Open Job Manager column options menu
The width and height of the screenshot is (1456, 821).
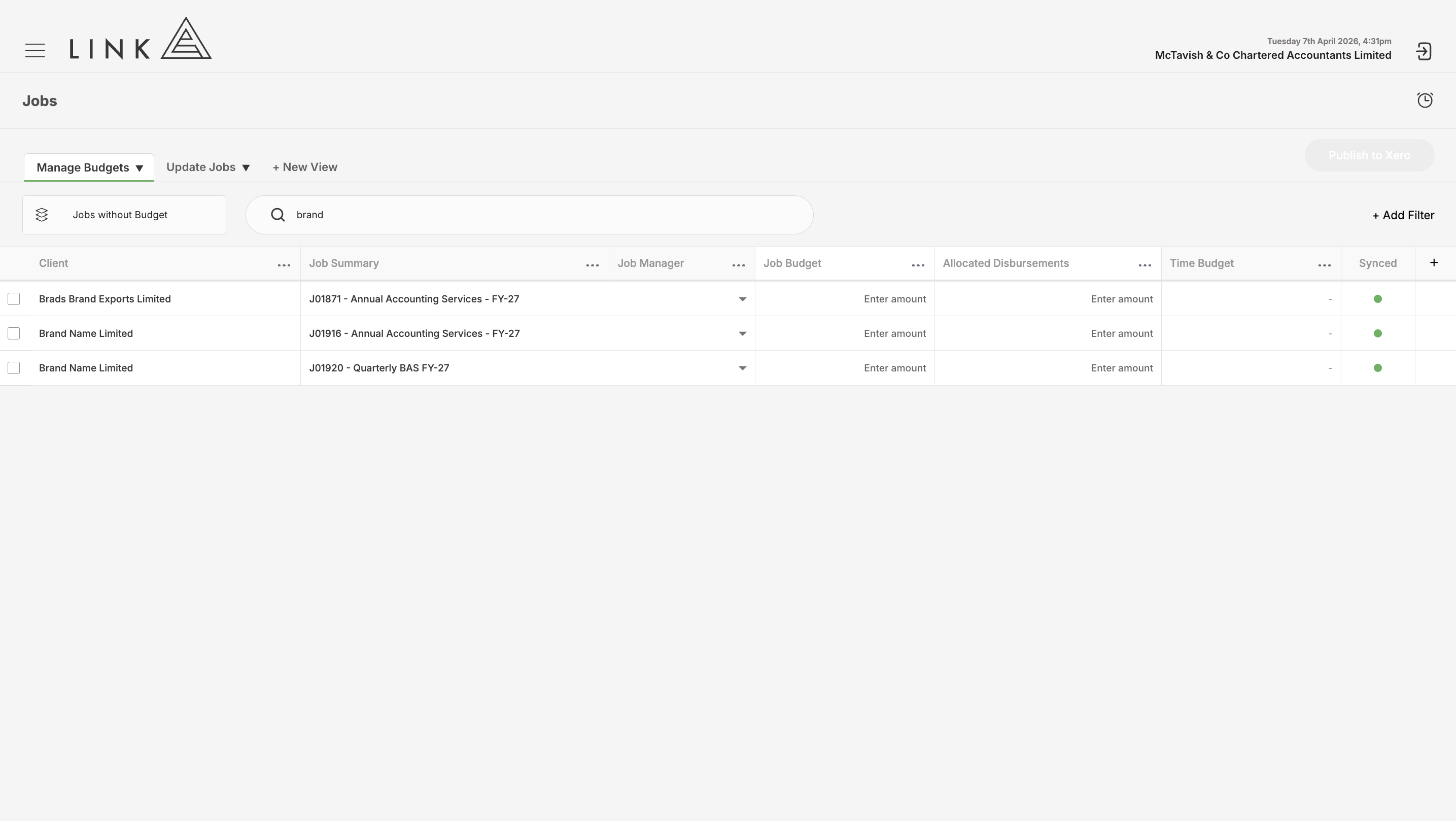[738, 265]
